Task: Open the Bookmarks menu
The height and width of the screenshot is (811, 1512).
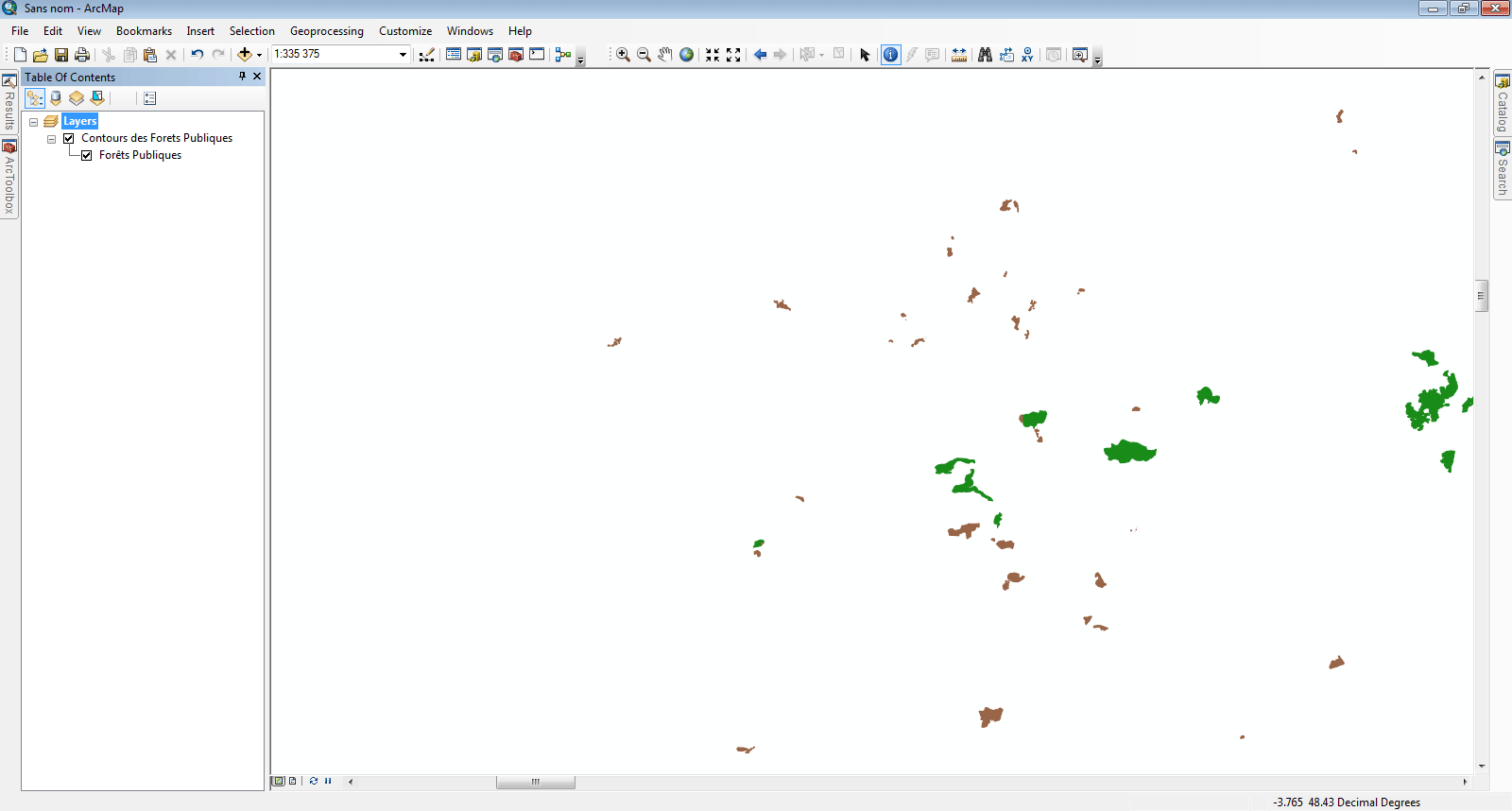Action: [x=144, y=31]
